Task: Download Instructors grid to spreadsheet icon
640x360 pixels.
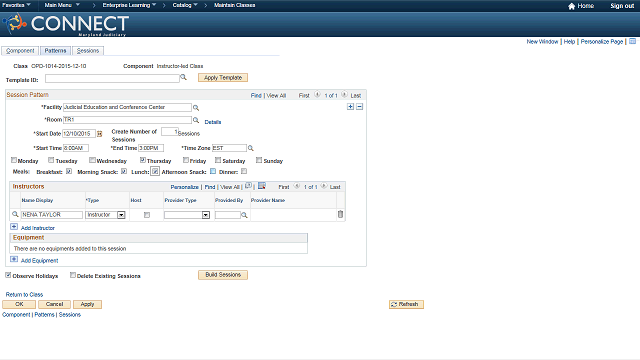Action: pos(262,186)
